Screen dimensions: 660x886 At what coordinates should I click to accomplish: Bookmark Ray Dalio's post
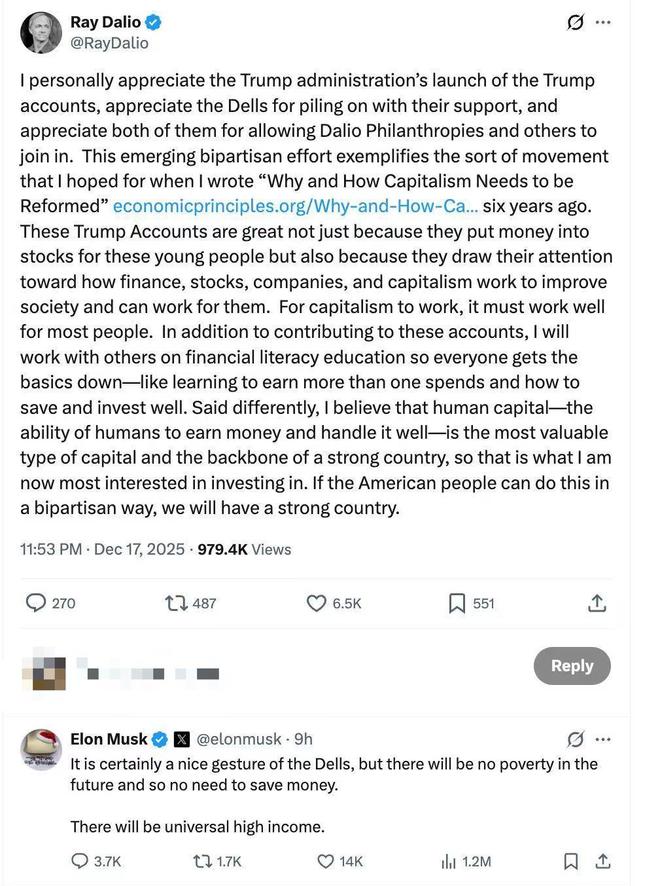(456, 603)
